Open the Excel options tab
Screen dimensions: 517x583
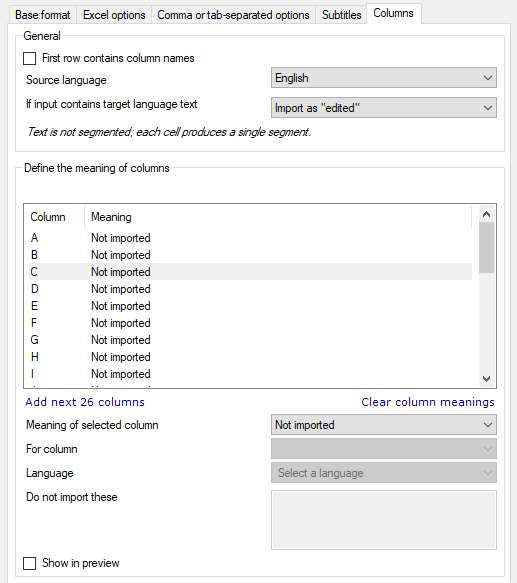tap(114, 15)
